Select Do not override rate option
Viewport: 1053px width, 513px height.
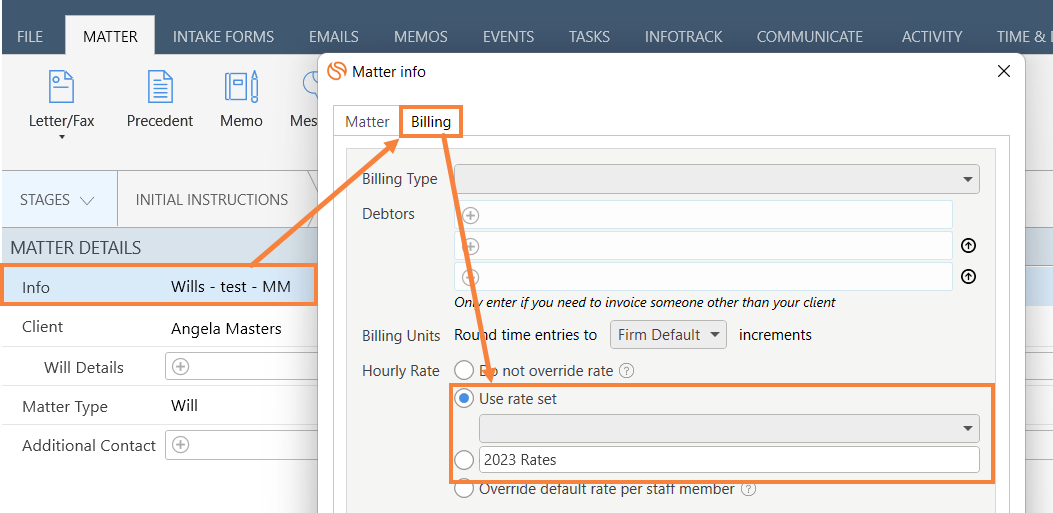tap(464, 370)
